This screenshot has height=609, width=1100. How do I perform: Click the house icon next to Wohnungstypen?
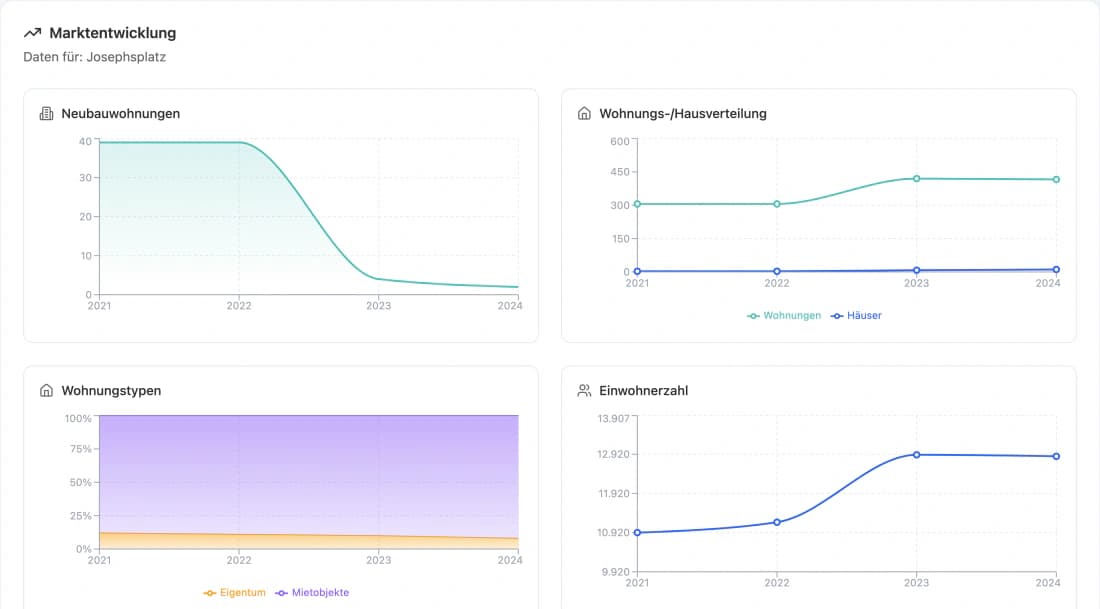(46, 391)
